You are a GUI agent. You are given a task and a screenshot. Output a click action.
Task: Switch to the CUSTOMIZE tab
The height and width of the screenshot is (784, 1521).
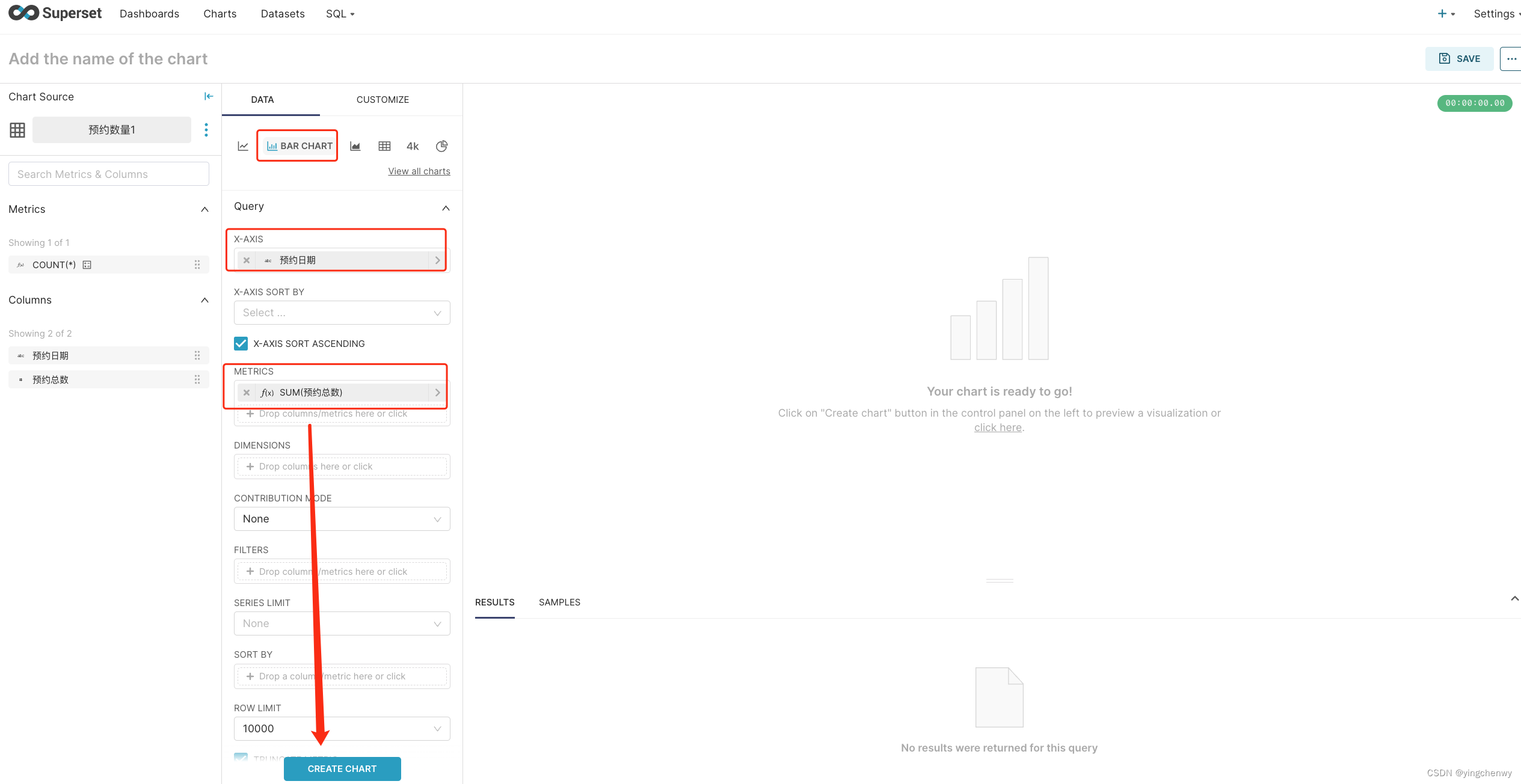(x=383, y=100)
